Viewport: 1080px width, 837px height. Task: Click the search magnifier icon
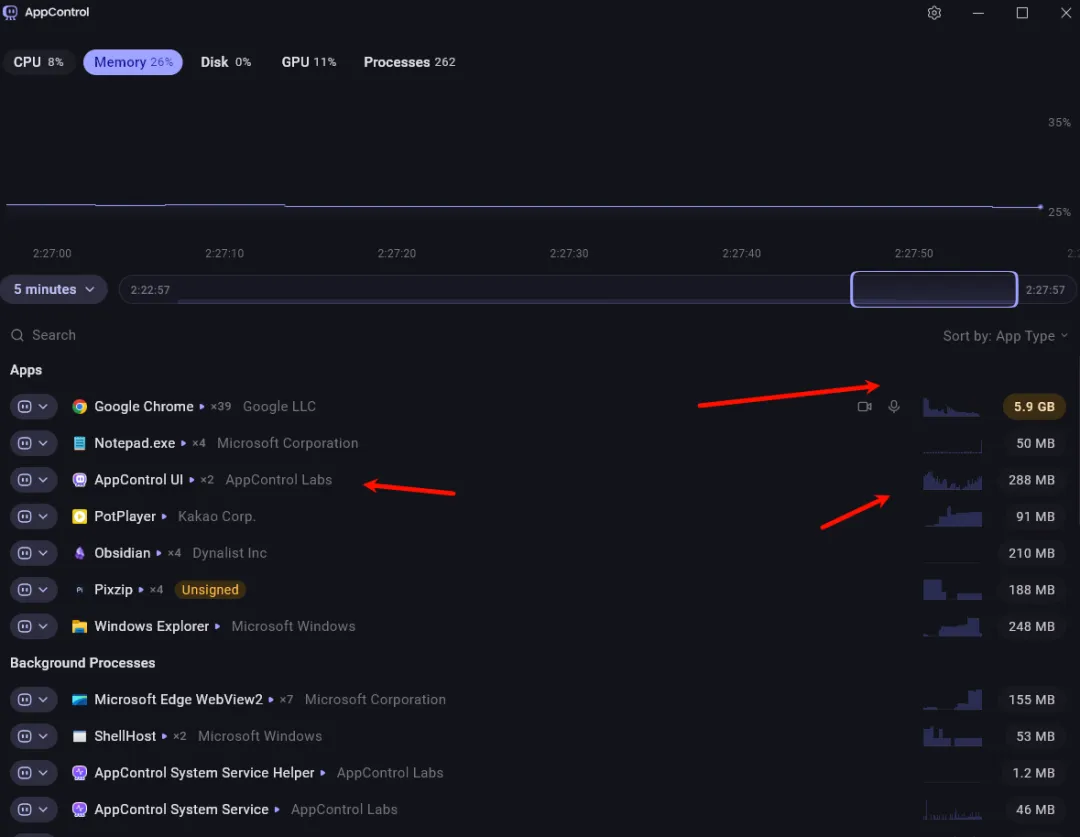click(17, 335)
